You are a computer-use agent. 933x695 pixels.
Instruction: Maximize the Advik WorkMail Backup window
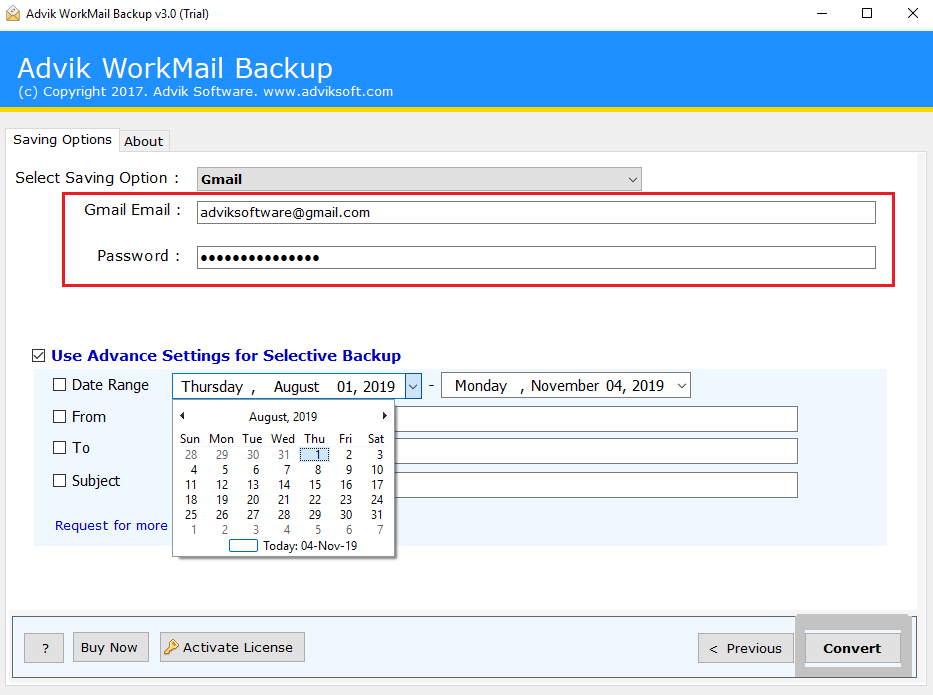(867, 13)
